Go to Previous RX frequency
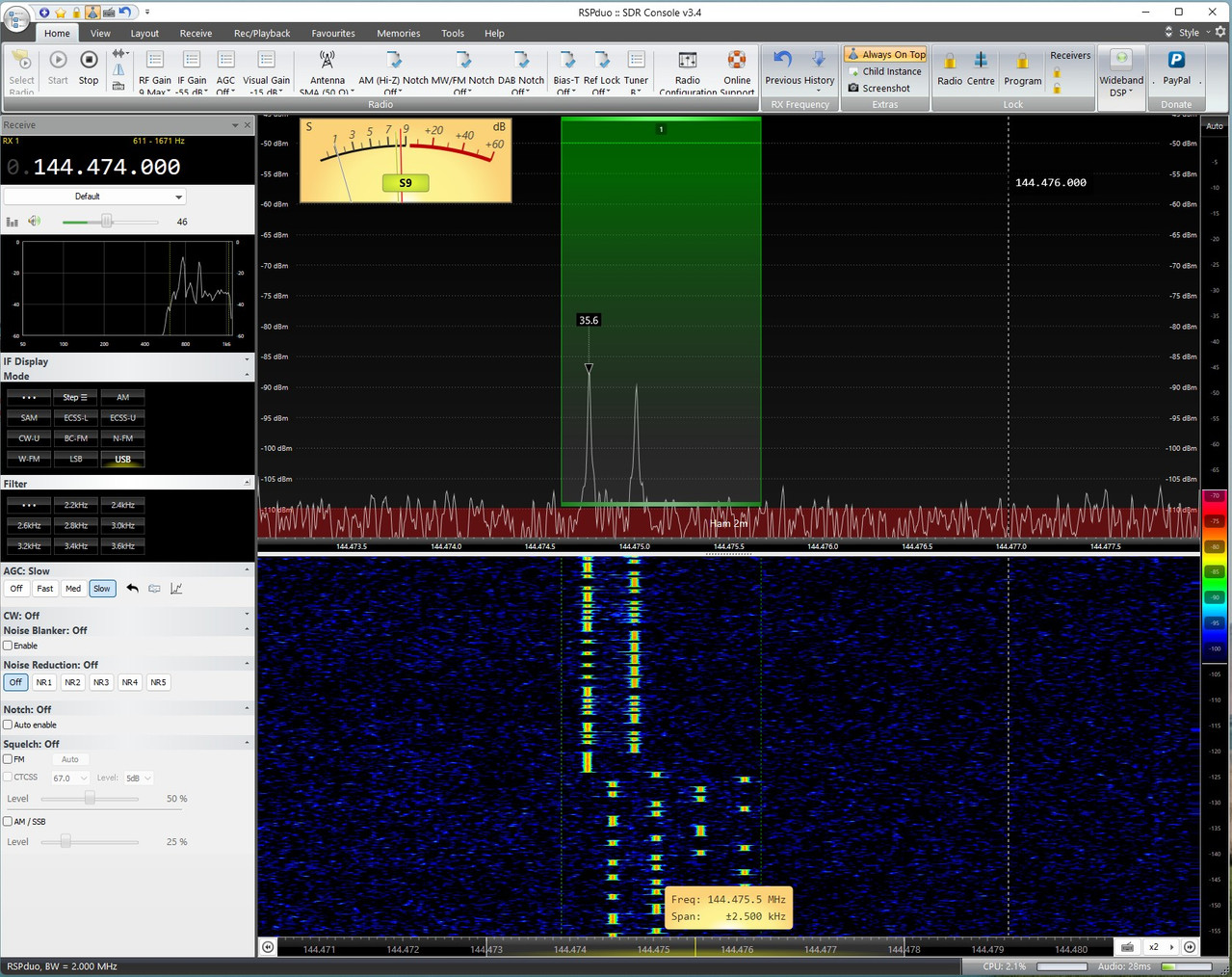Image resolution: width=1232 pixels, height=977 pixels. 782,68
